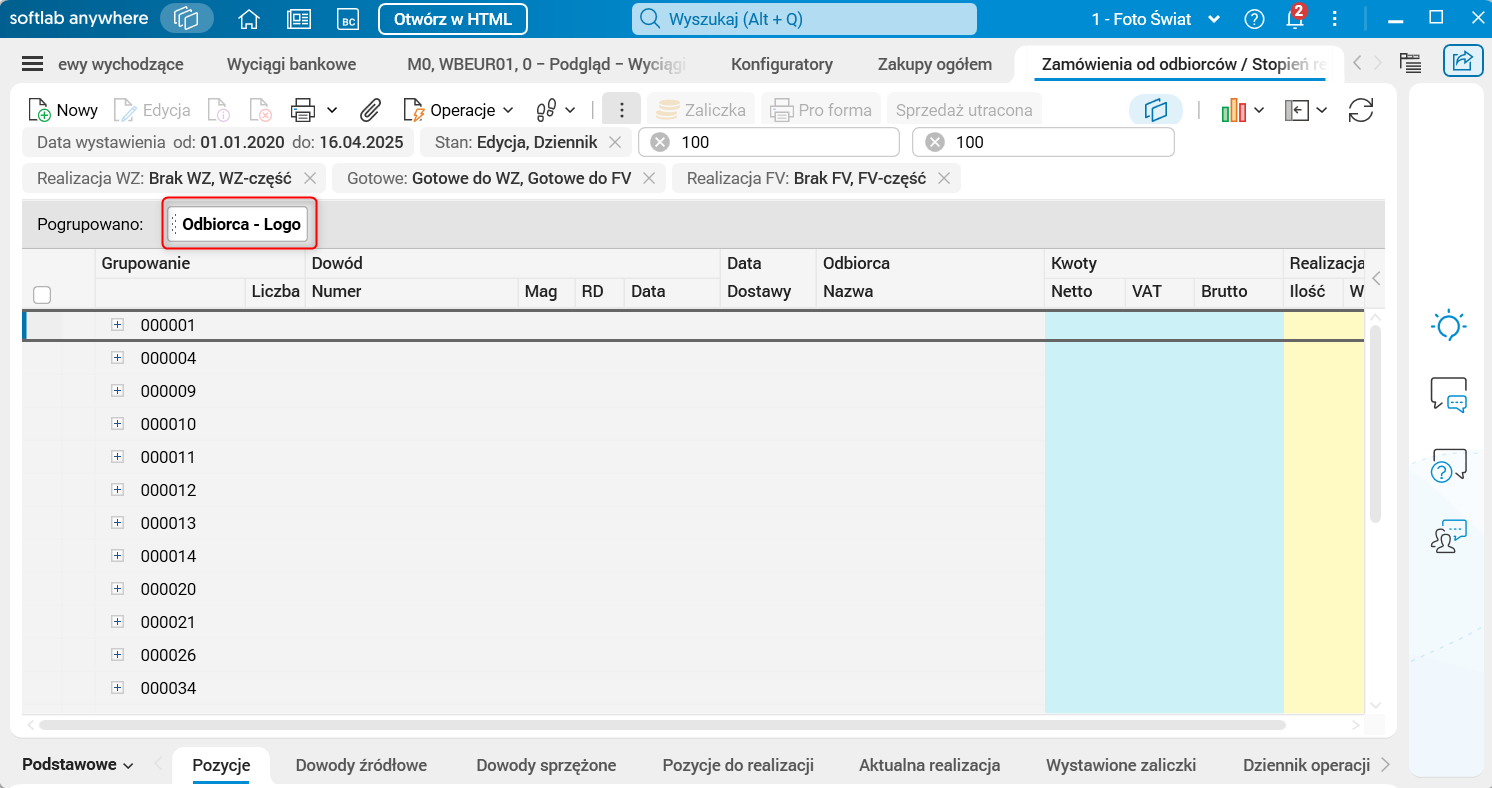Click the share icon beside the tab strip
The width and height of the screenshot is (1492, 788).
click(1463, 61)
